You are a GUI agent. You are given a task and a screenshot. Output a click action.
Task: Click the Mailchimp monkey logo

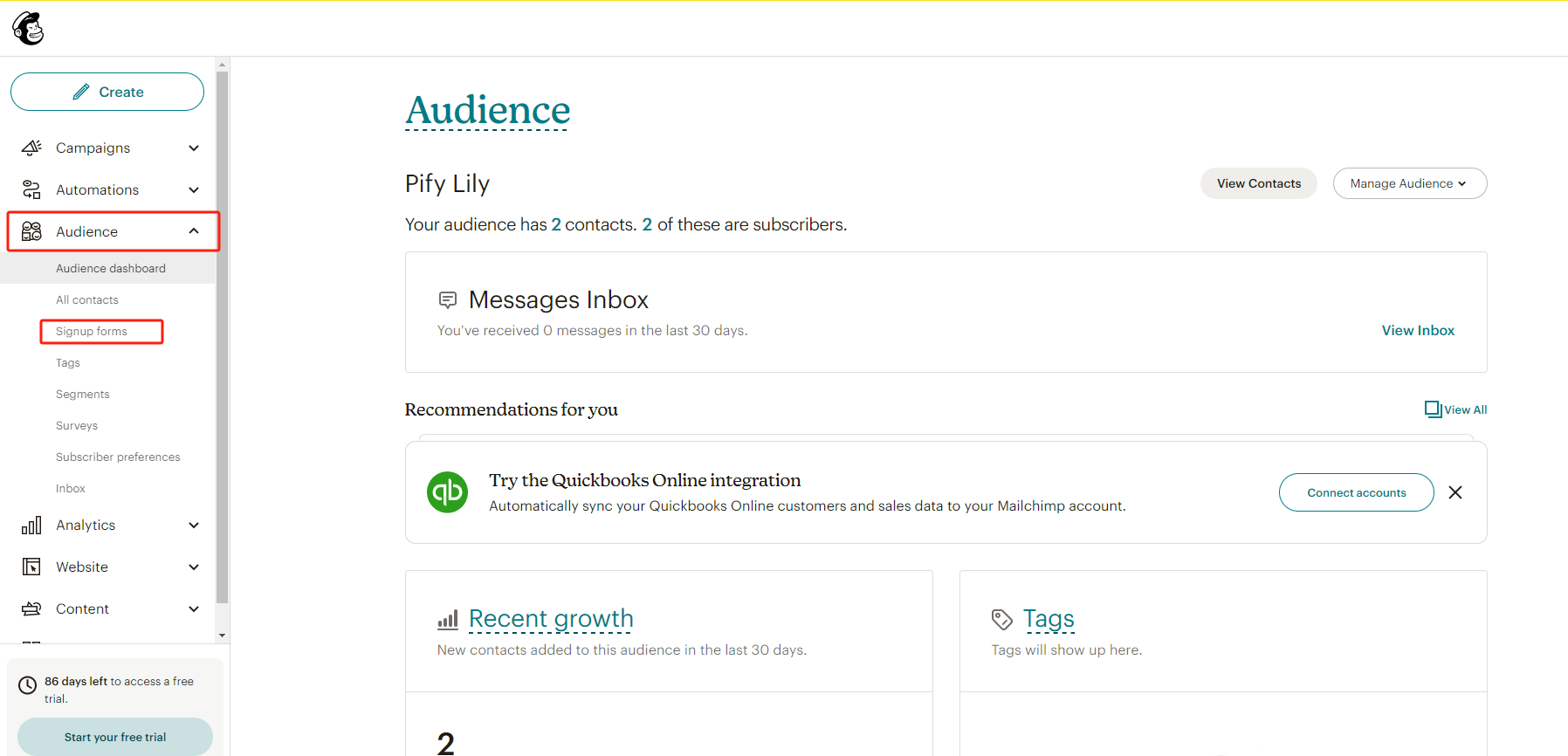tap(28, 29)
